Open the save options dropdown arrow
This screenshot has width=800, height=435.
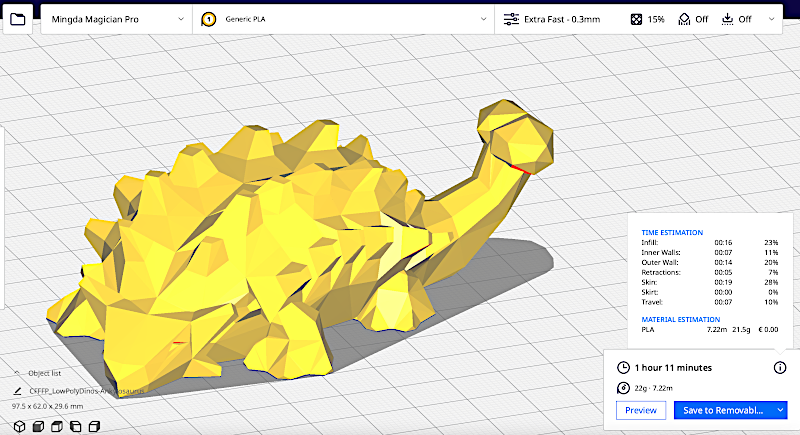[781, 411]
